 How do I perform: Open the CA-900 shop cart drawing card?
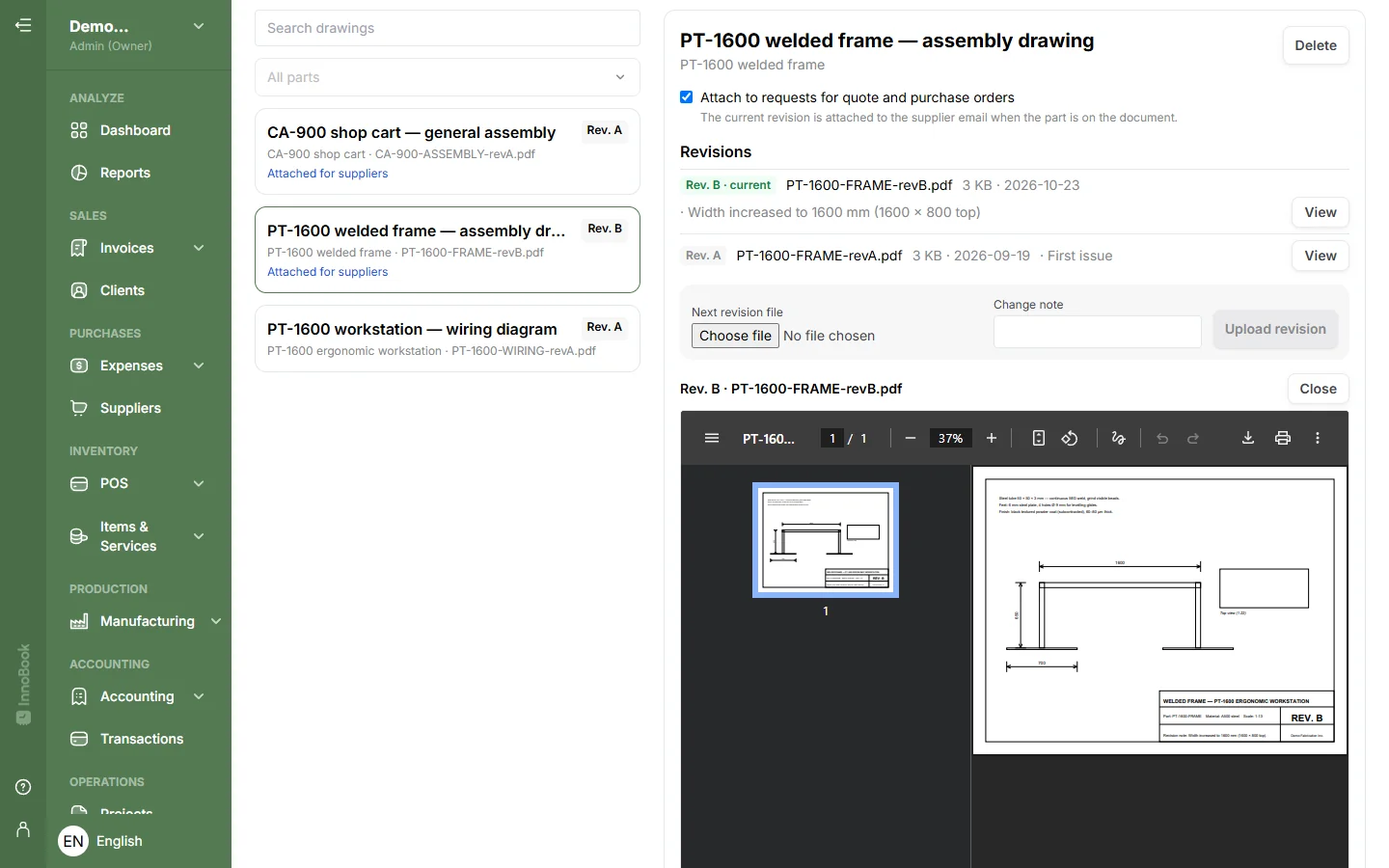click(x=448, y=151)
